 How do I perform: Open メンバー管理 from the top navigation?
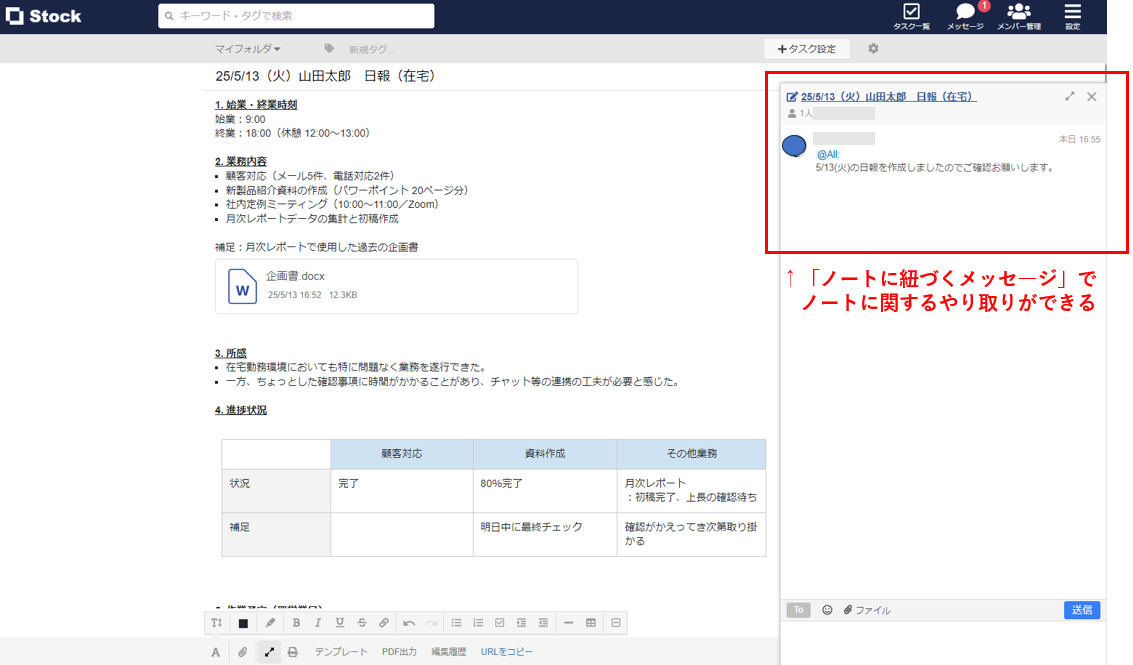pos(1019,16)
